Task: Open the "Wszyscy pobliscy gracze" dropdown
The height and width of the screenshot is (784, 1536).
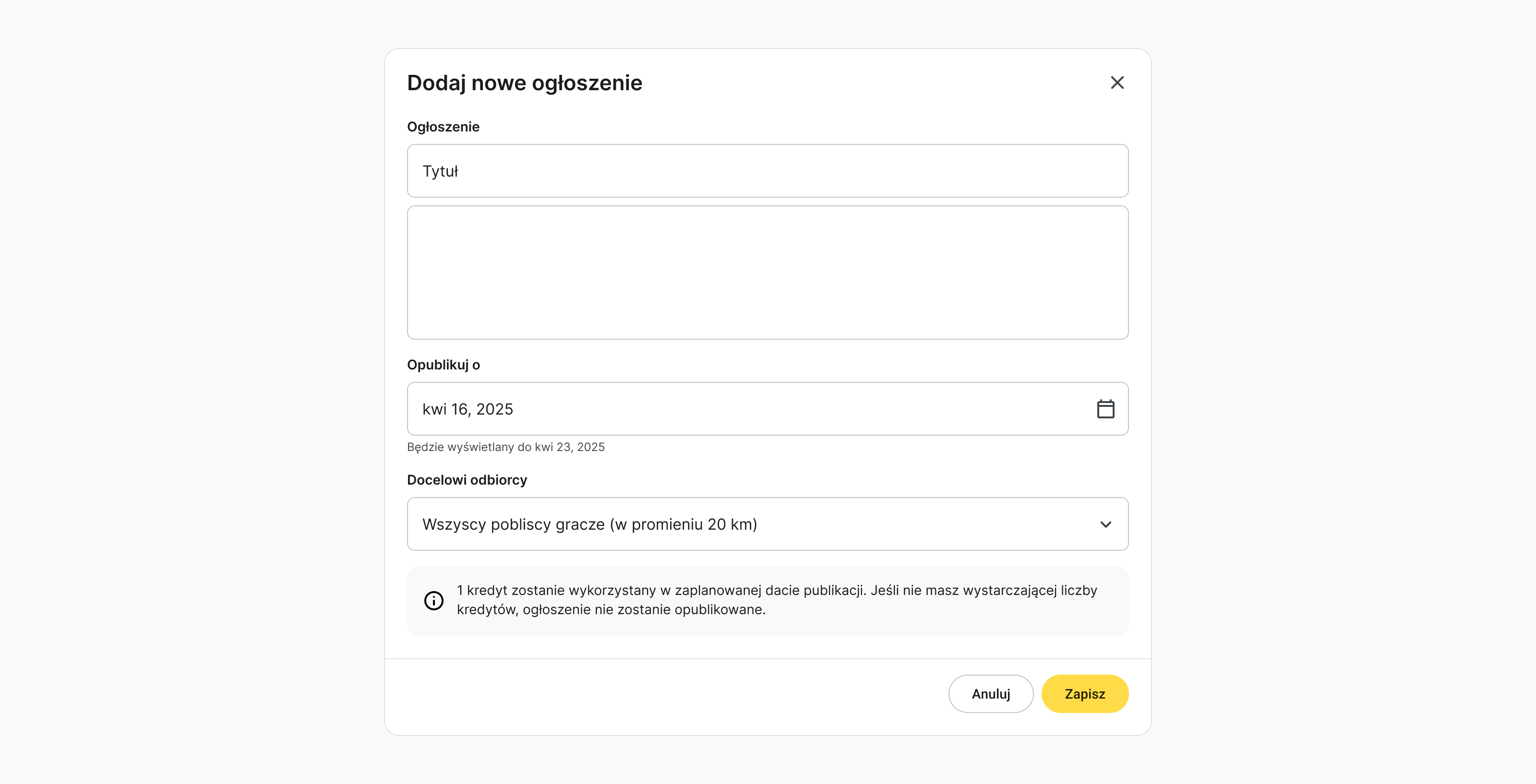Action: coord(768,524)
